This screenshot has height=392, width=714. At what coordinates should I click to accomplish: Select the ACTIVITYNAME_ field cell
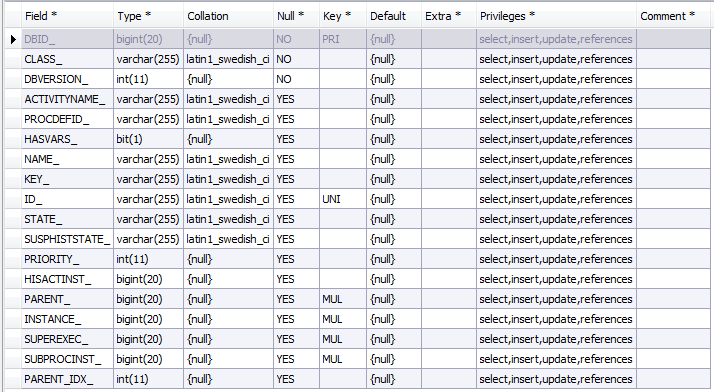(x=67, y=99)
